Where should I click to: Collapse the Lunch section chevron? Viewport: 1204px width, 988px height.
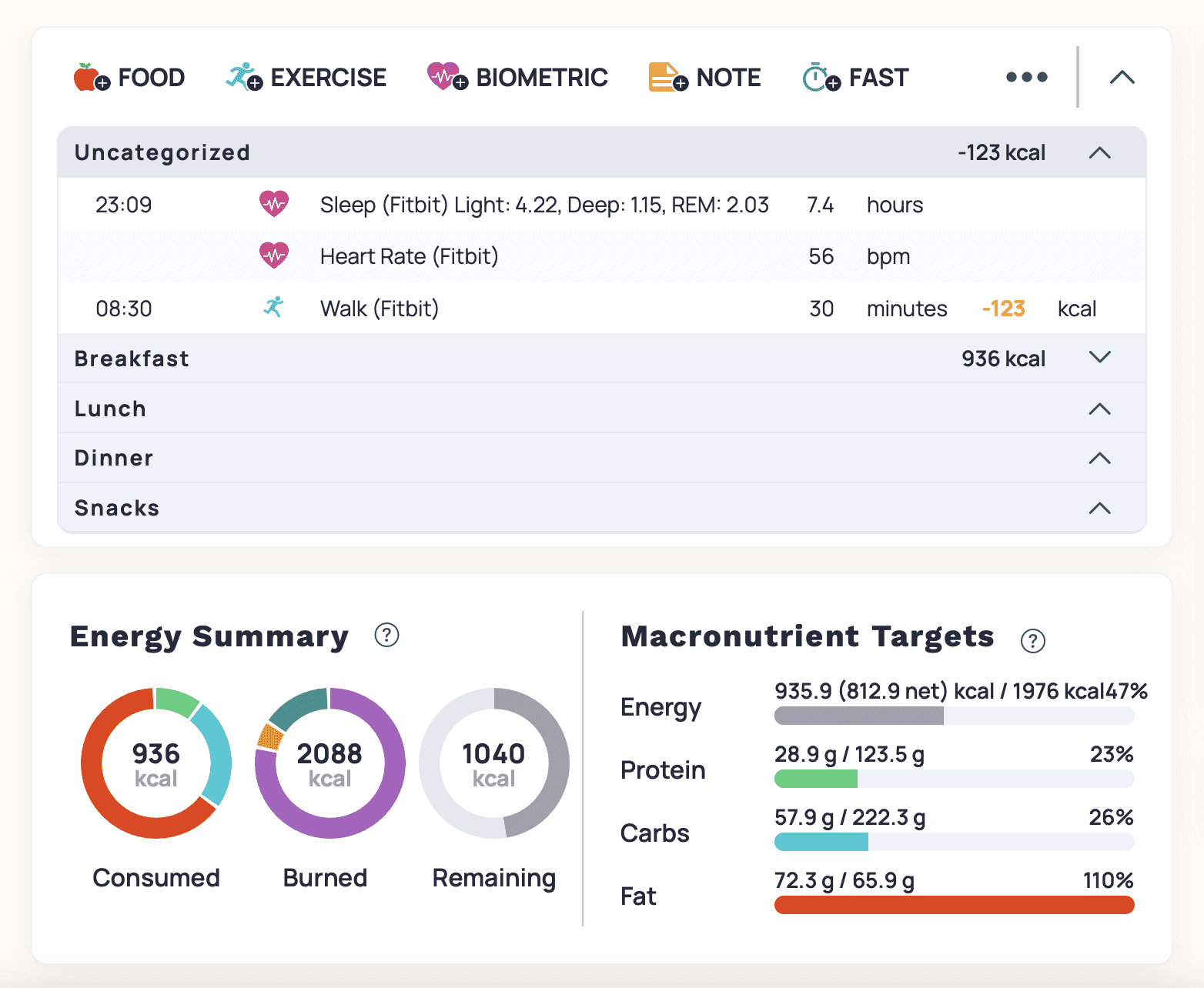coord(1100,409)
